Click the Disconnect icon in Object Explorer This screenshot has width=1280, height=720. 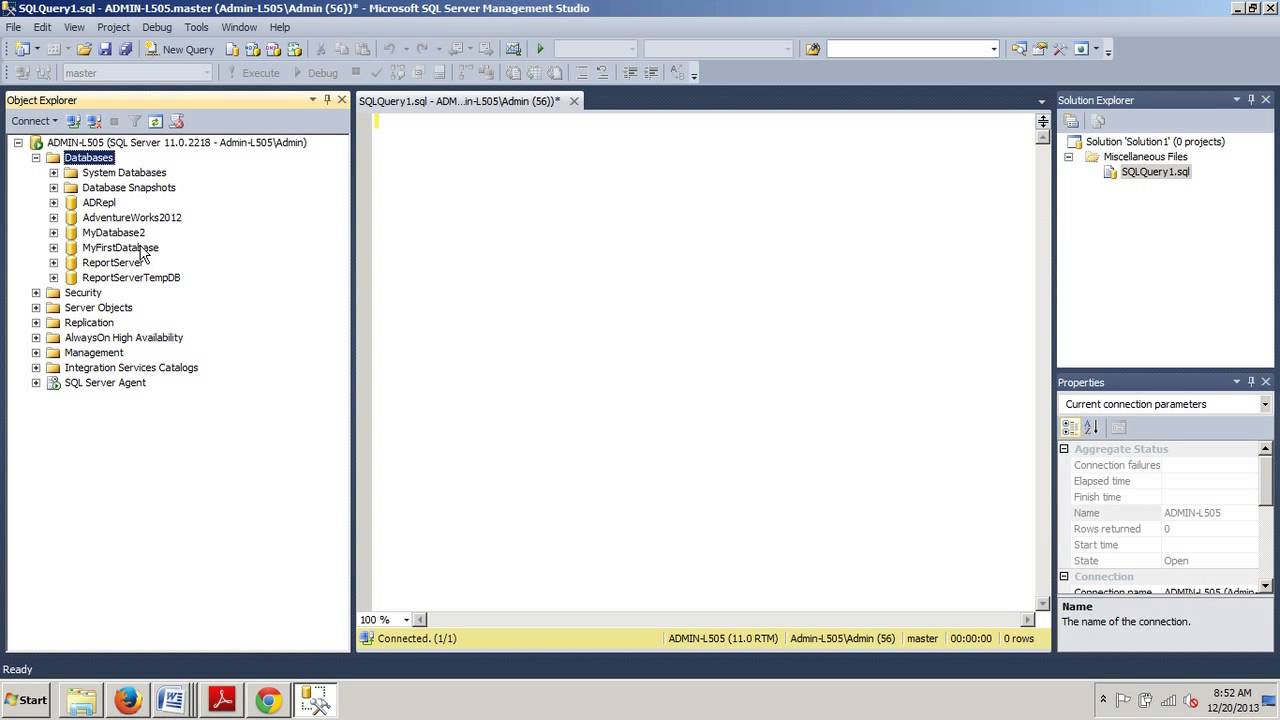(x=94, y=121)
